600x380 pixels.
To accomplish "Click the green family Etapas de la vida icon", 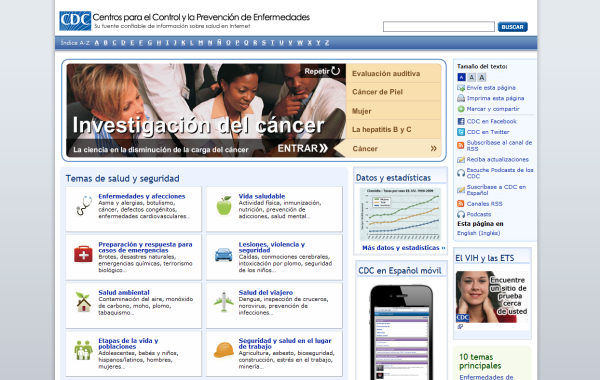I will point(83,350).
